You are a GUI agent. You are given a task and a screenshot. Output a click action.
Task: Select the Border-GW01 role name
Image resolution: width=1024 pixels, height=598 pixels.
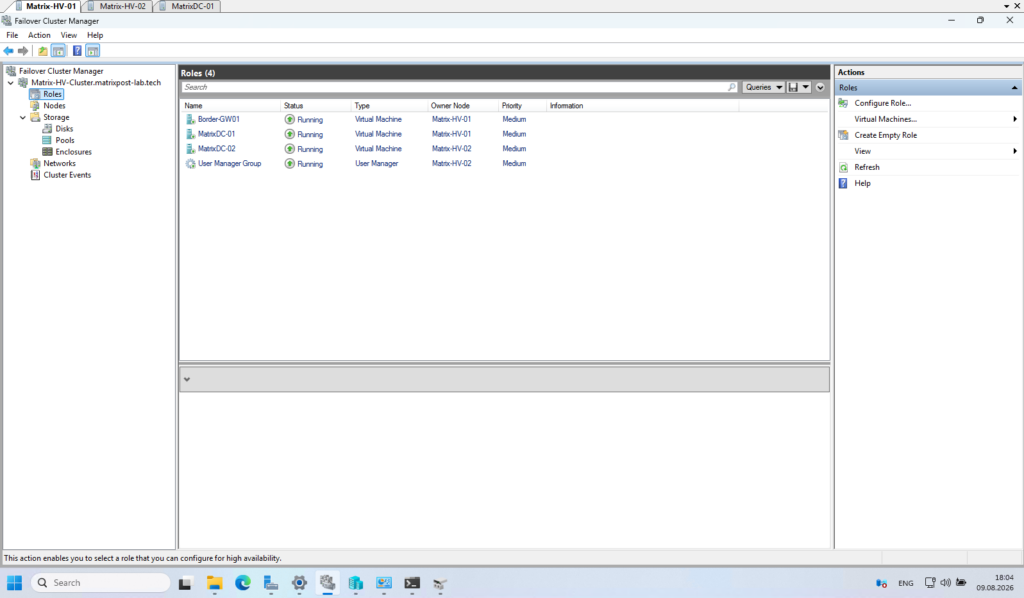click(x=219, y=119)
